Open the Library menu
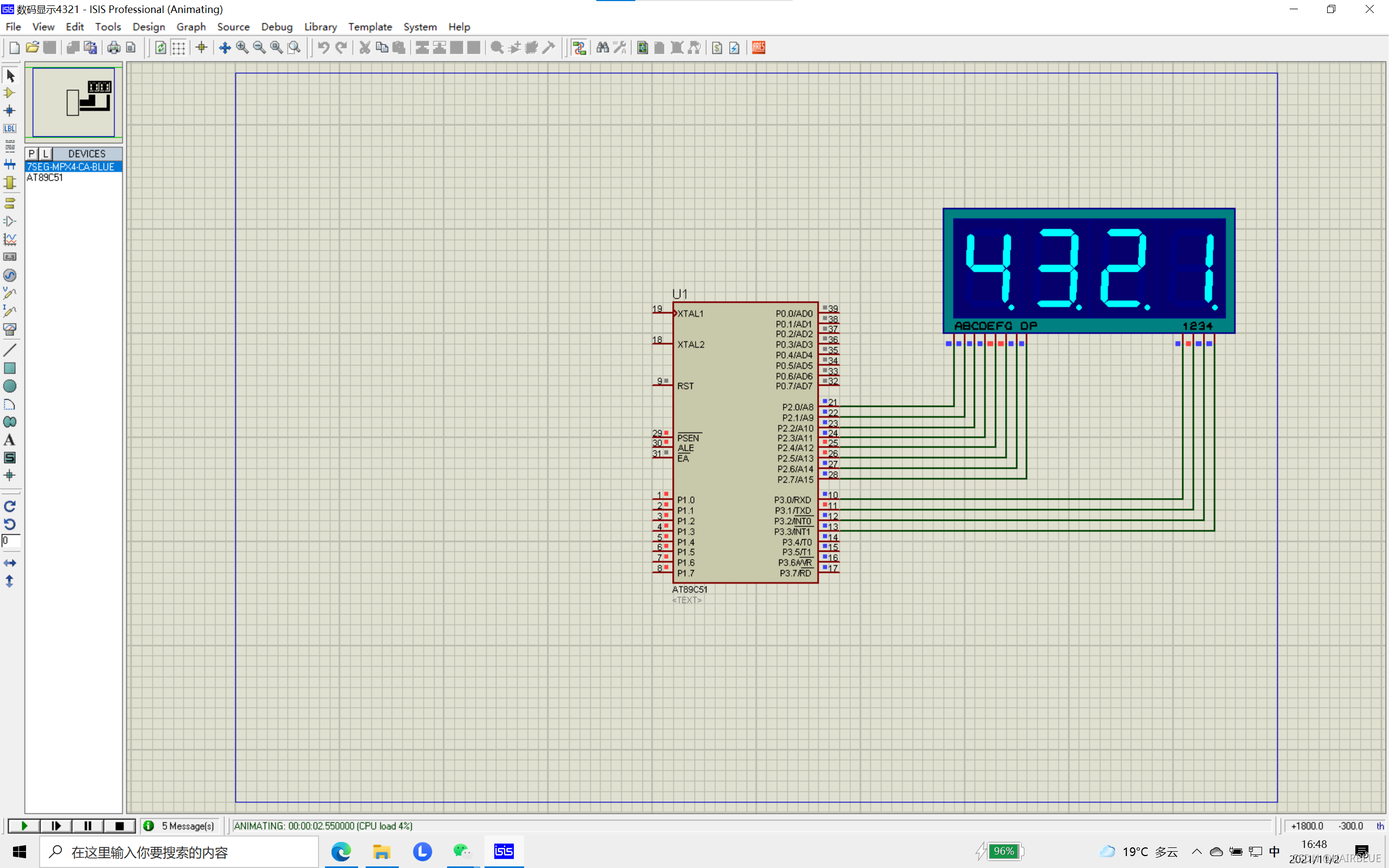Viewport: 1389px width, 868px height. tap(320, 27)
